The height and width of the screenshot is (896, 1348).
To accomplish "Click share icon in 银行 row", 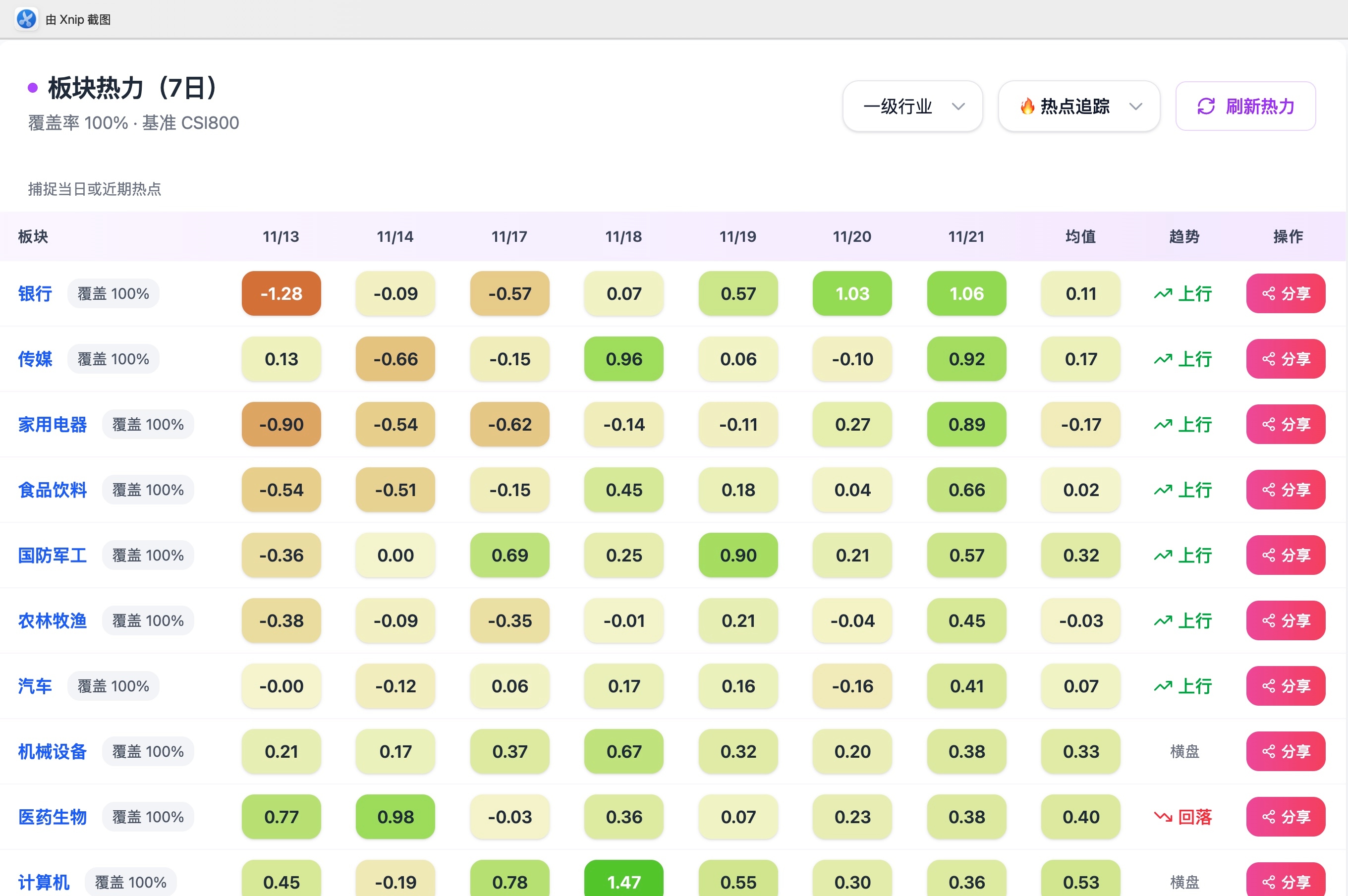I will click(x=1269, y=294).
